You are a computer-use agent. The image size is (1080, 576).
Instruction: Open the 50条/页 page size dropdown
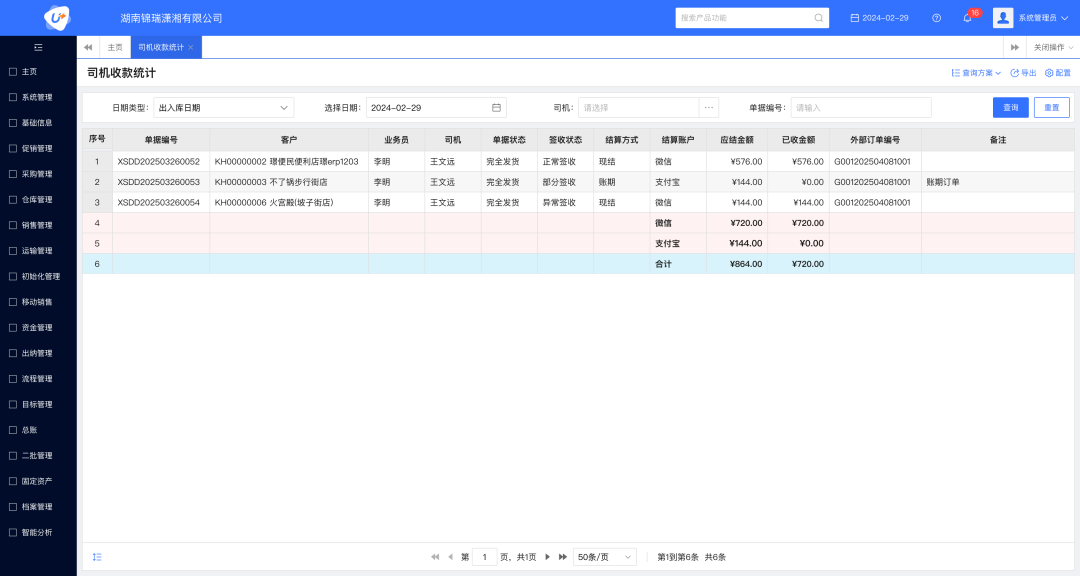(x=605, y=557)
